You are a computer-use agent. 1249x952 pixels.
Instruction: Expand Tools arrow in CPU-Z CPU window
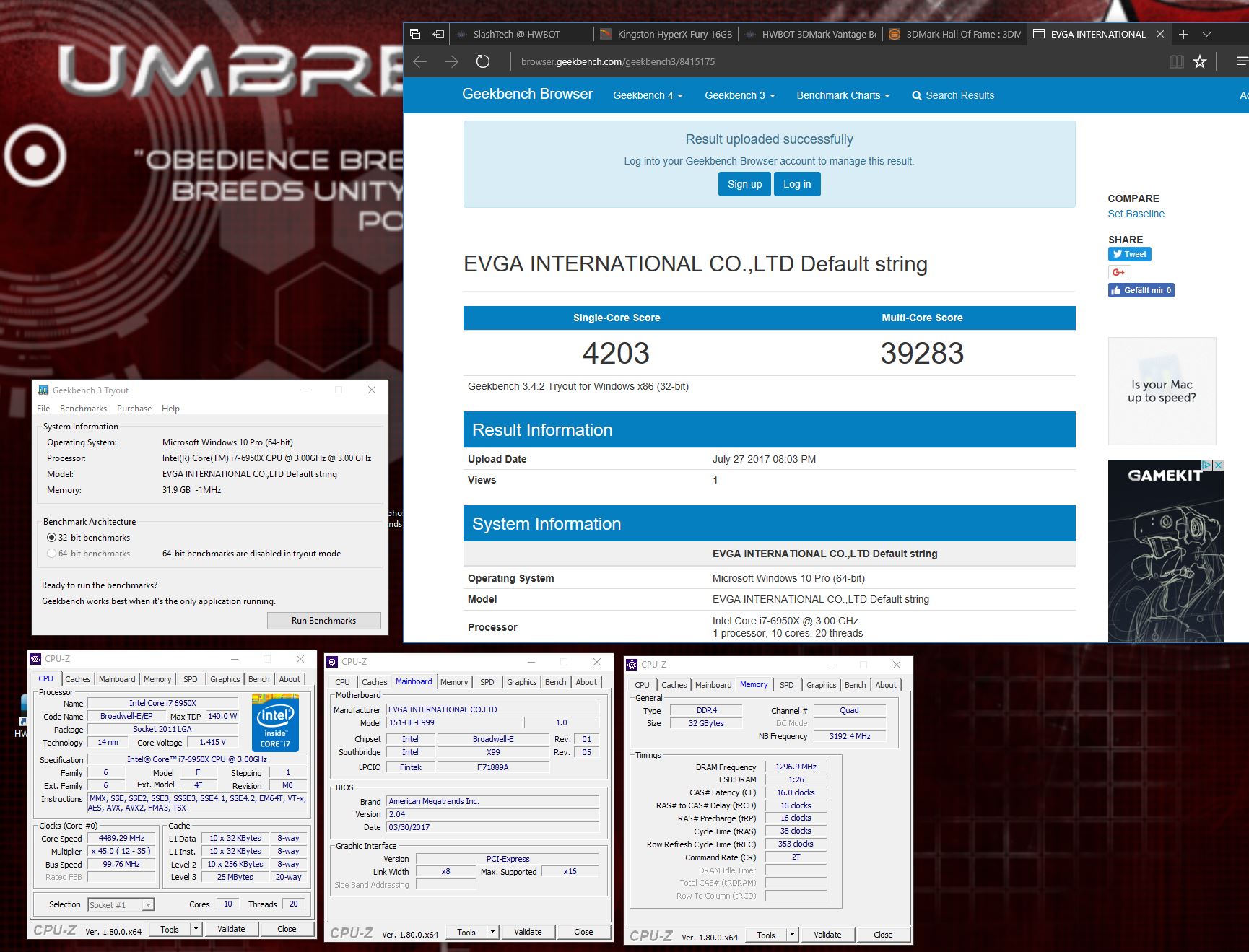[x=196, y=930]
